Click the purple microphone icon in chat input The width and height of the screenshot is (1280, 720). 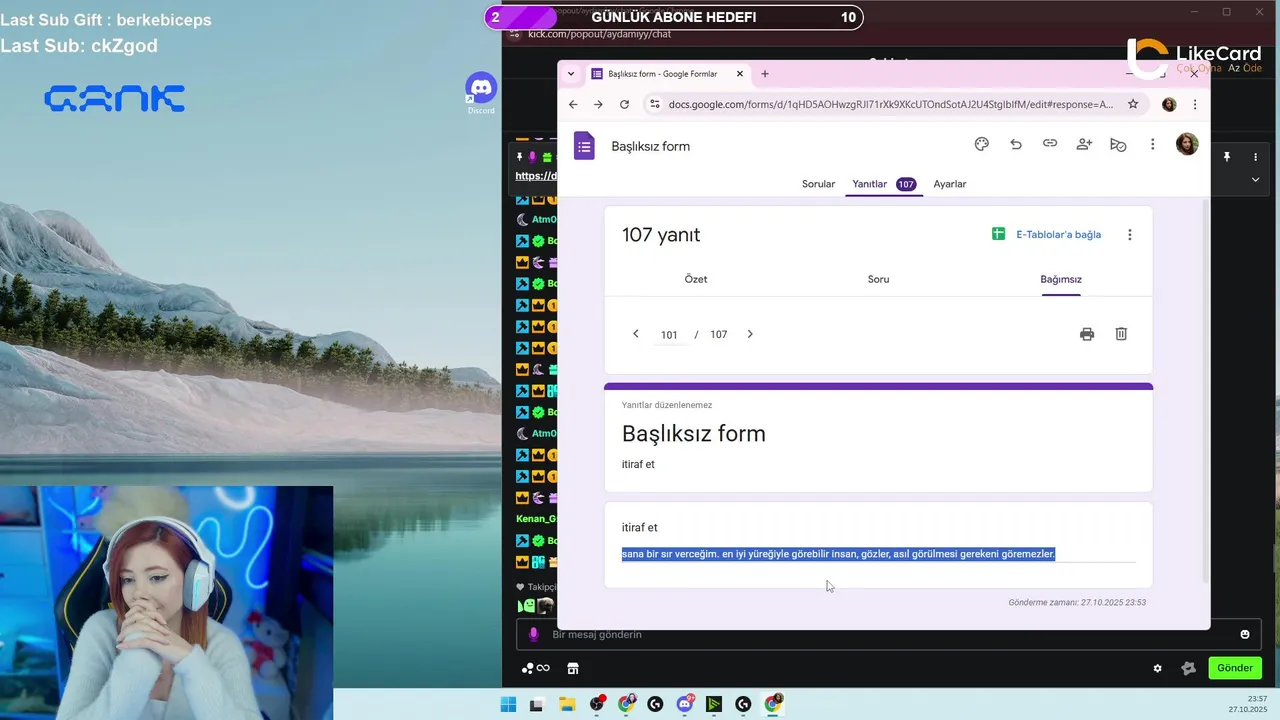click(x=533, y=635)
